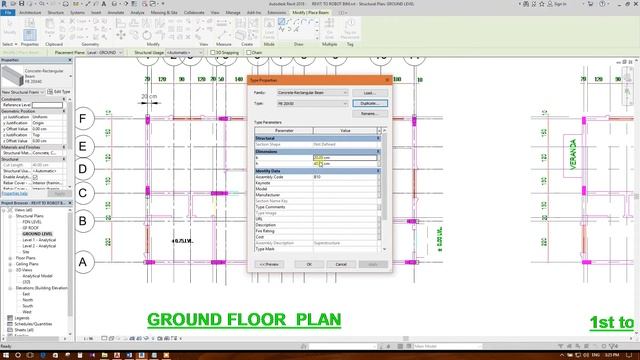Choose the Line draw tool
The width and height of the screenshot is (640, 360).
pos(282,22)
